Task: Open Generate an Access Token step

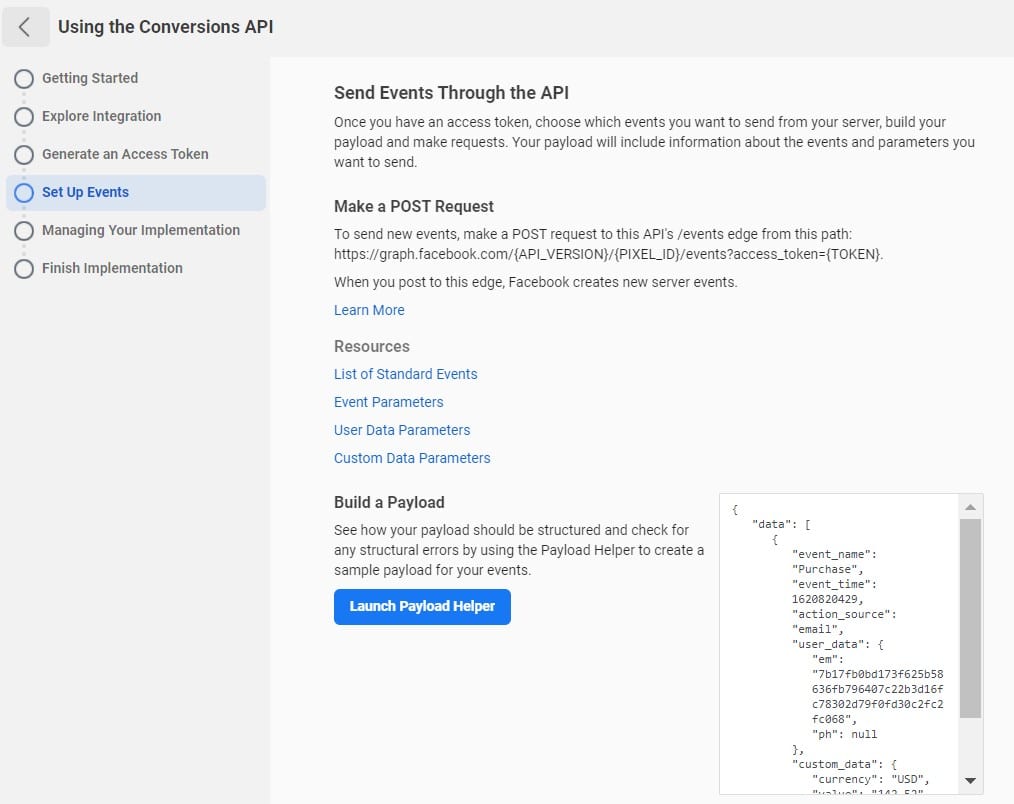Action: 125,154
